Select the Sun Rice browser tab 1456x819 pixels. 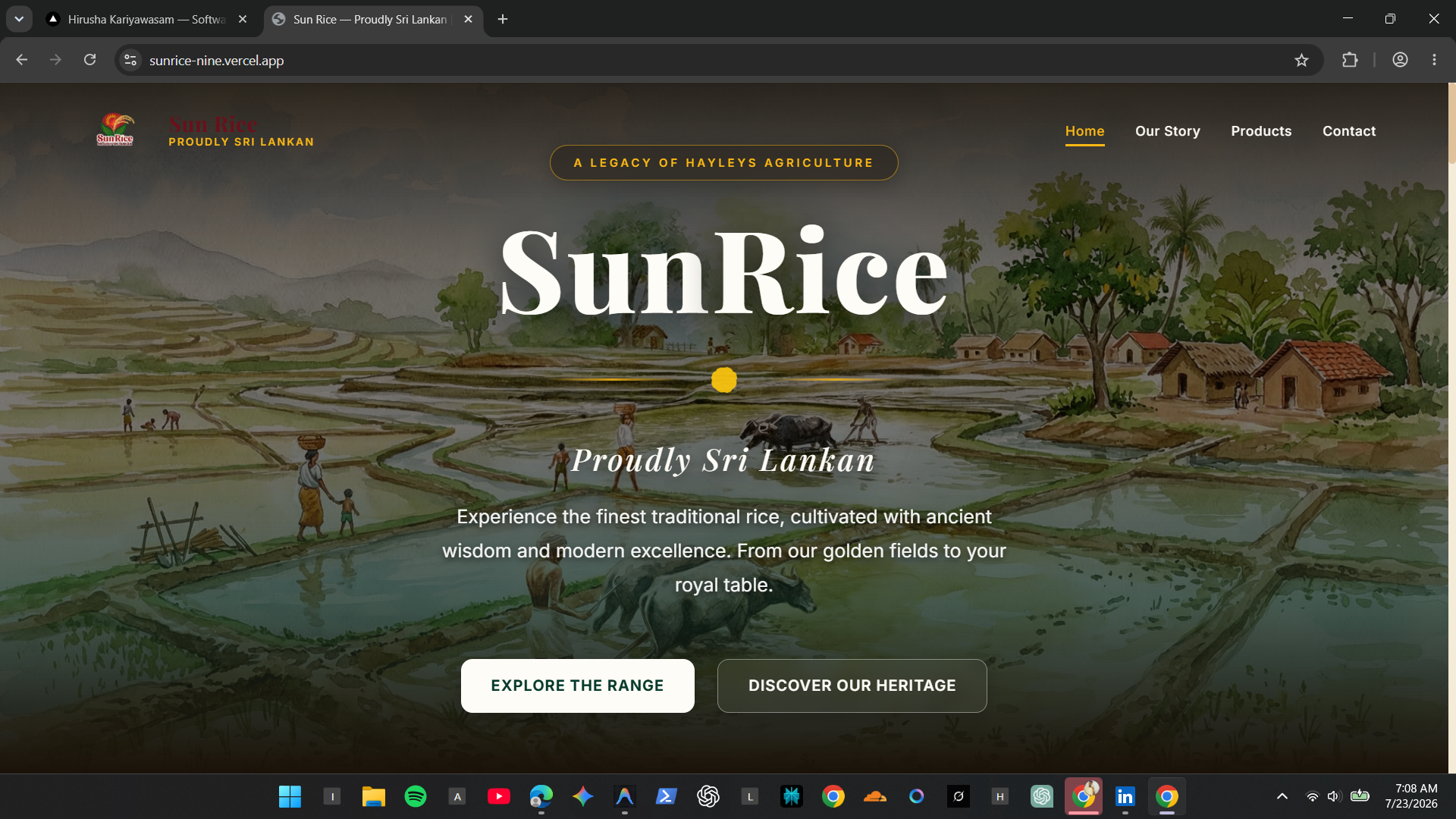369,19
